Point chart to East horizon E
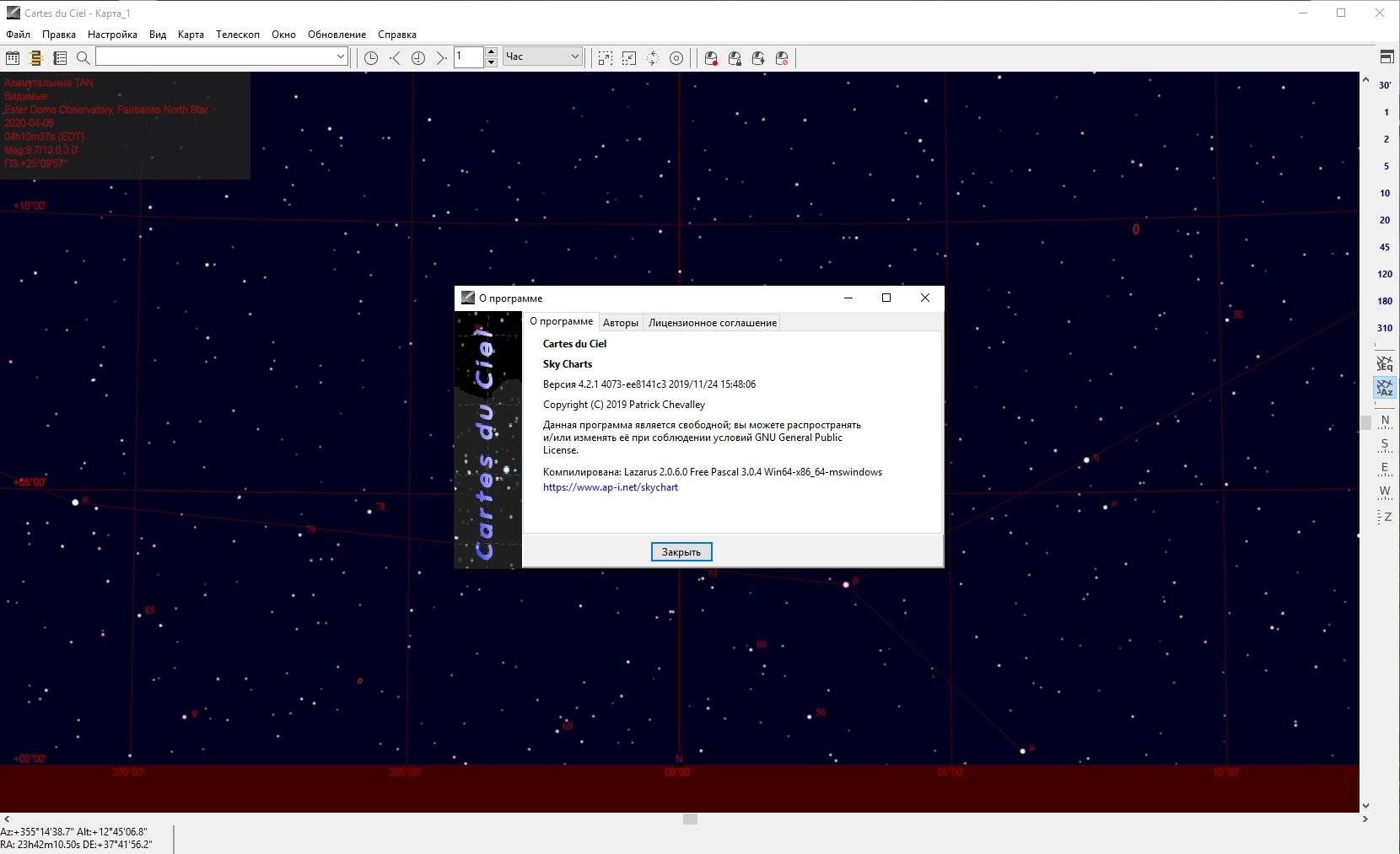The image size is (1400, 854). click(1385, 470)
